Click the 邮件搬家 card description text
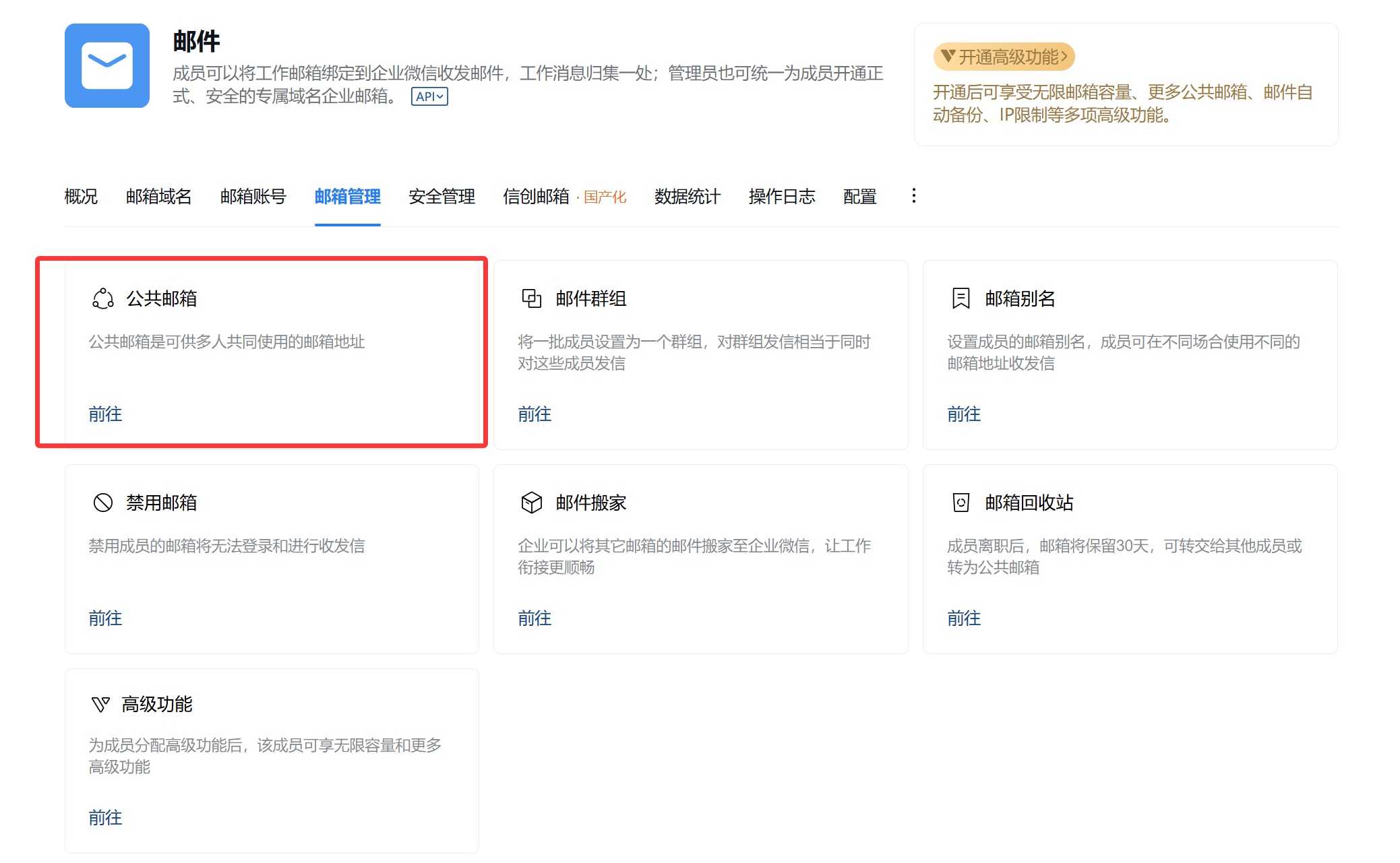1400x863 pixels. pyautogui.click(x=694, y=556)
